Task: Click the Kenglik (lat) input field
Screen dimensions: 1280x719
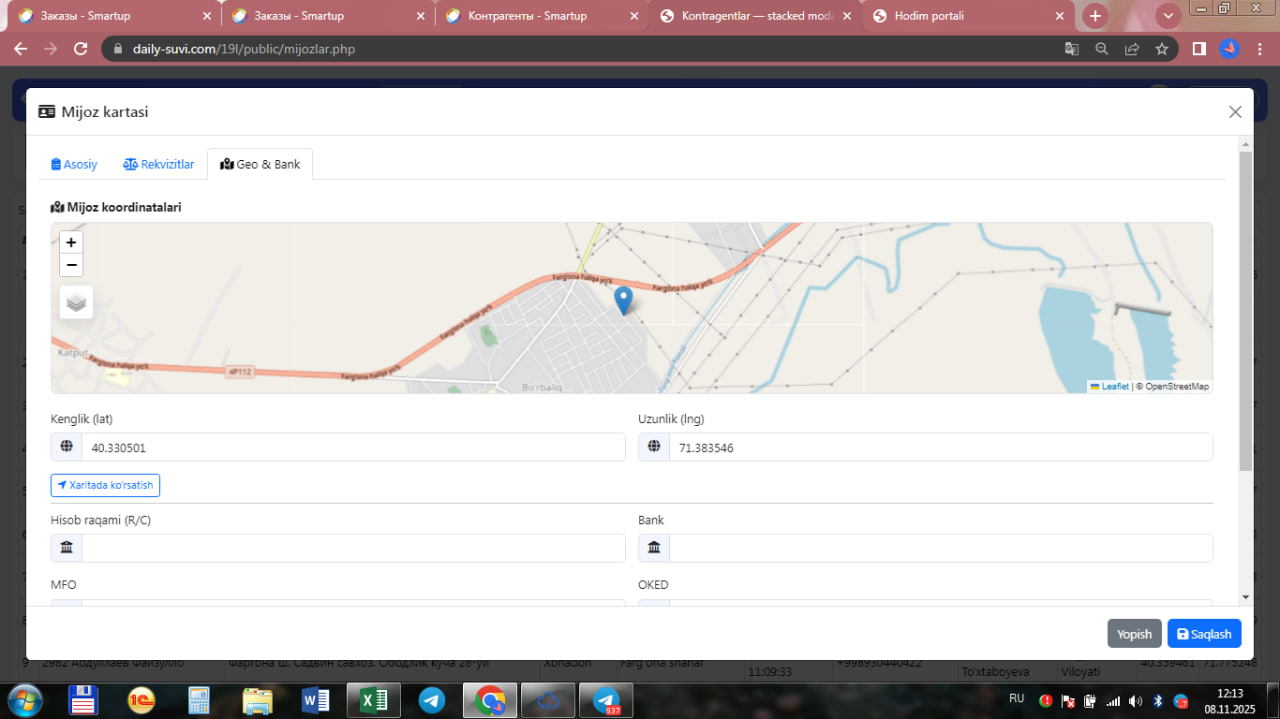Action: point(352,448)
